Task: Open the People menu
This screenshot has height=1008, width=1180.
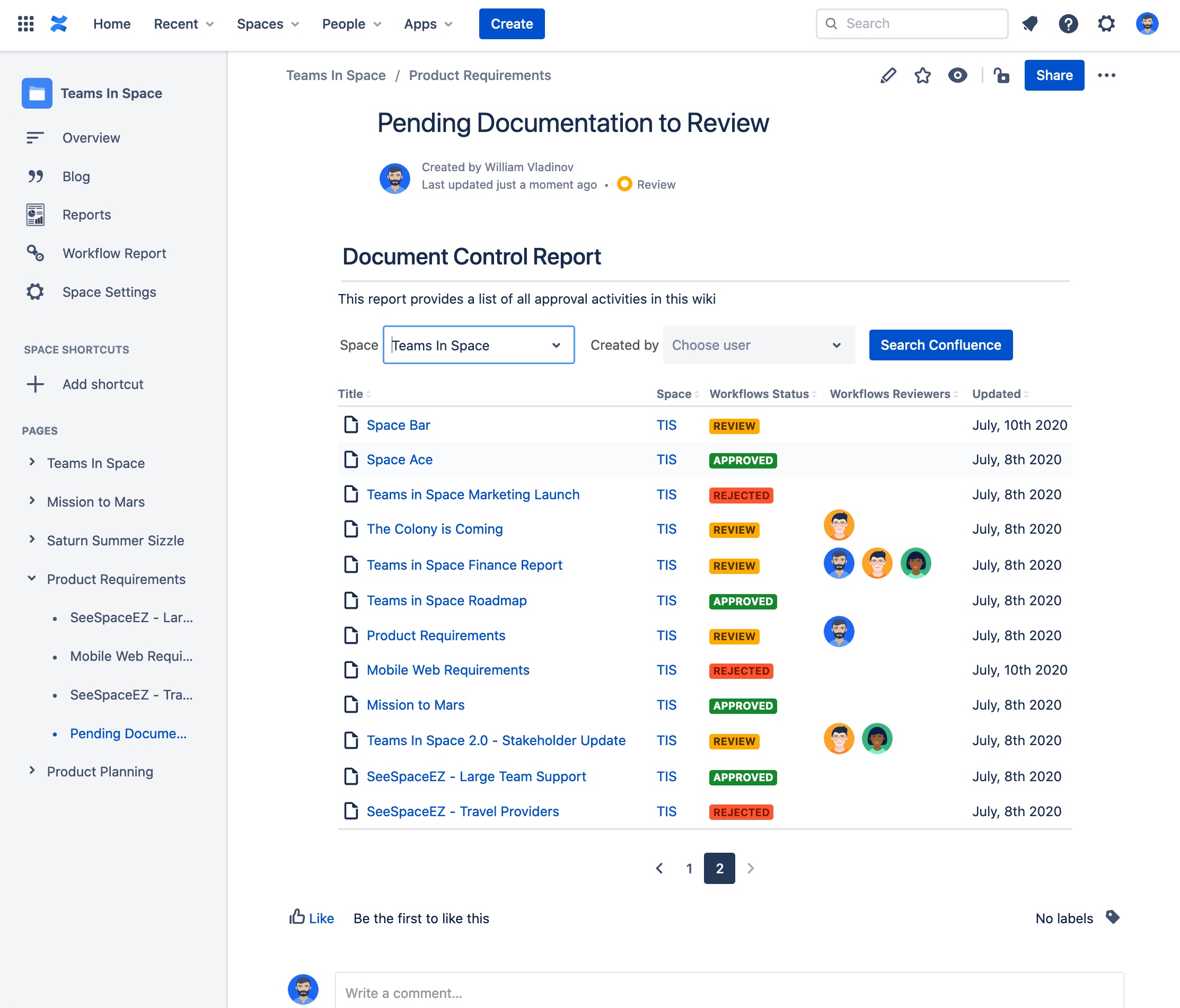Action: tap(351, 24)
